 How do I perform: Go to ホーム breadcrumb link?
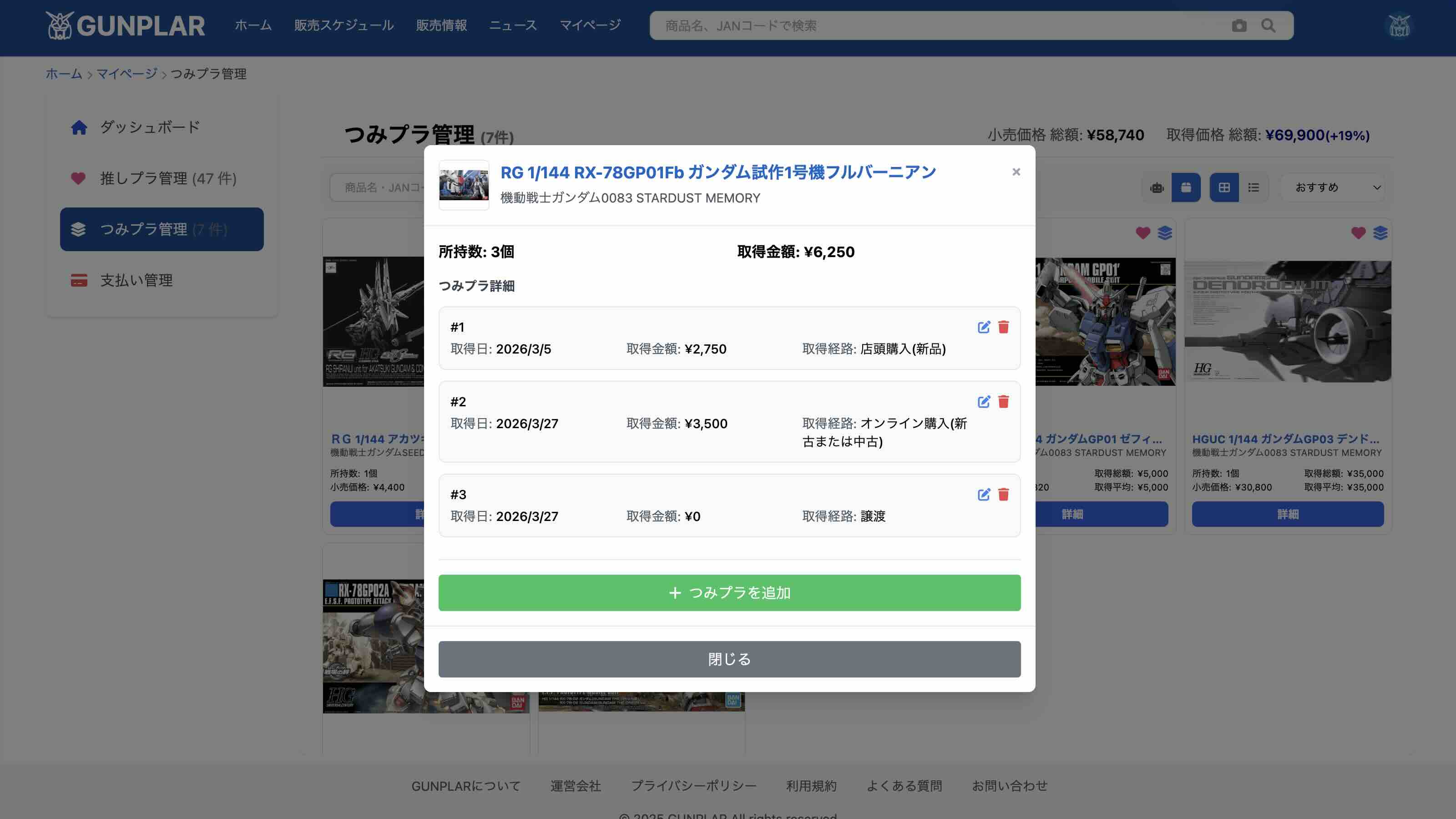(x=64, y=73)
